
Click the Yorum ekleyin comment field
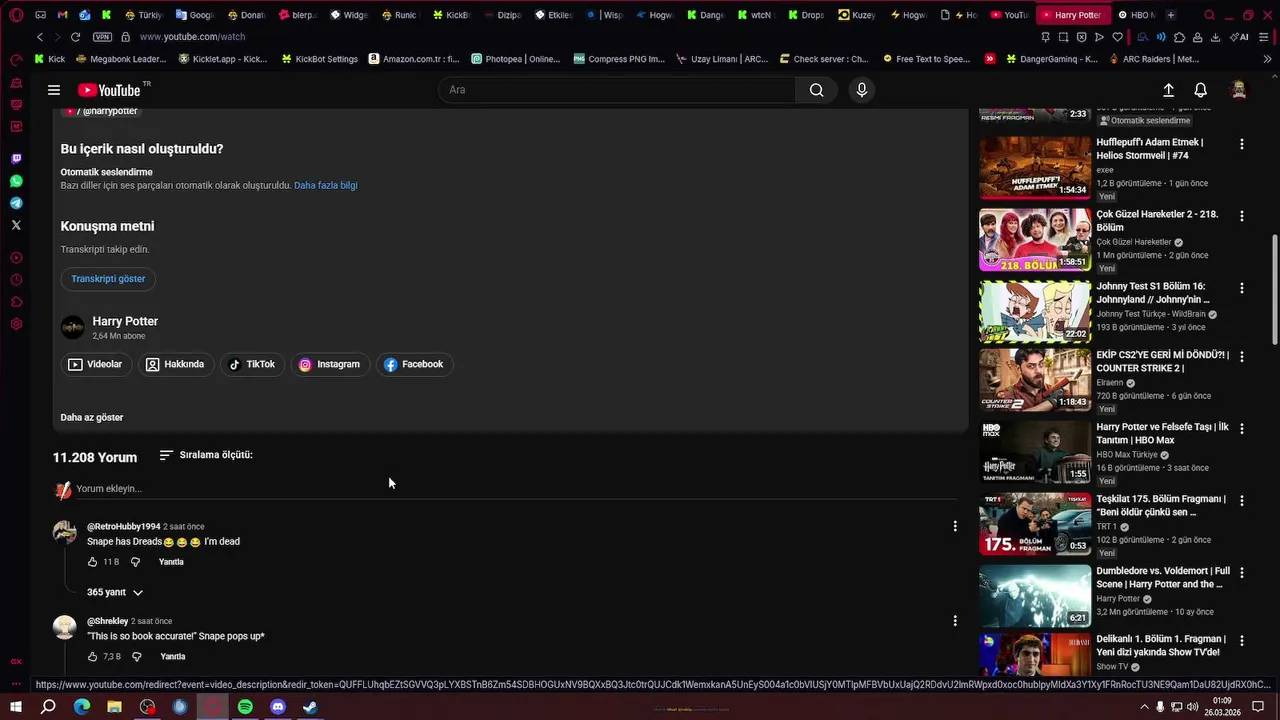point(517,489)
